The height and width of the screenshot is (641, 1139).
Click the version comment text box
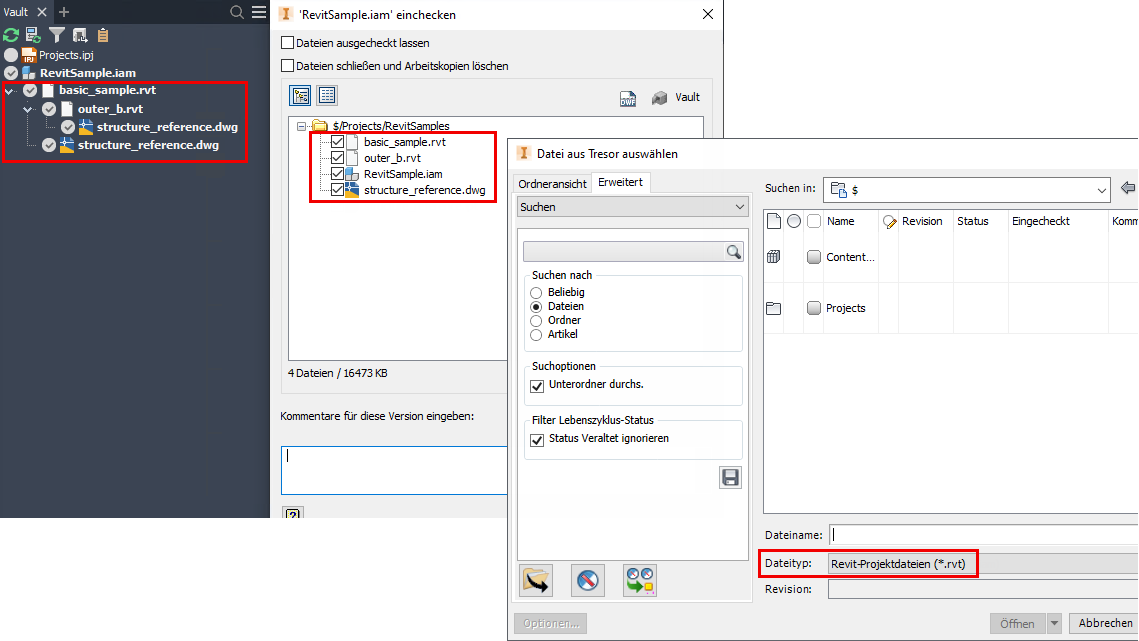(394, 470)
